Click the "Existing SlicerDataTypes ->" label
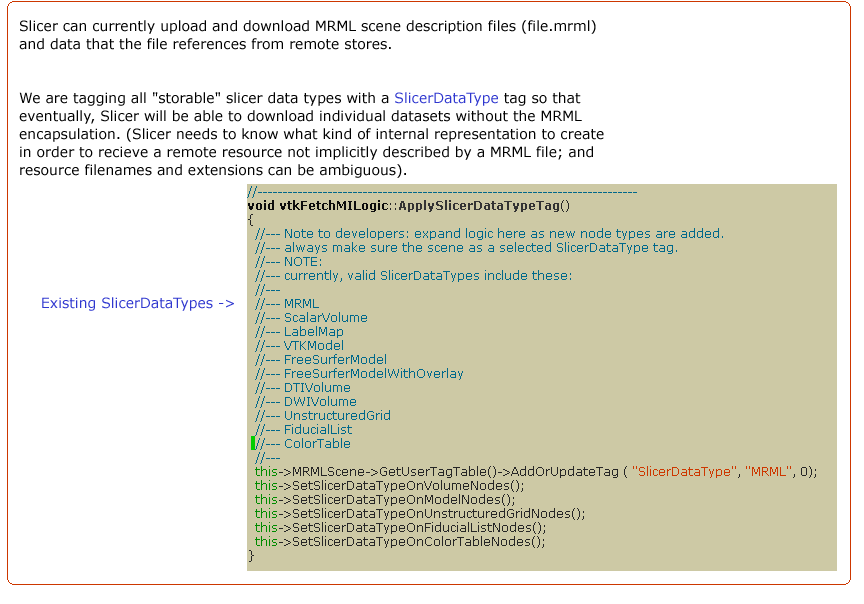The image size is (864, 604). coord(137,303)
